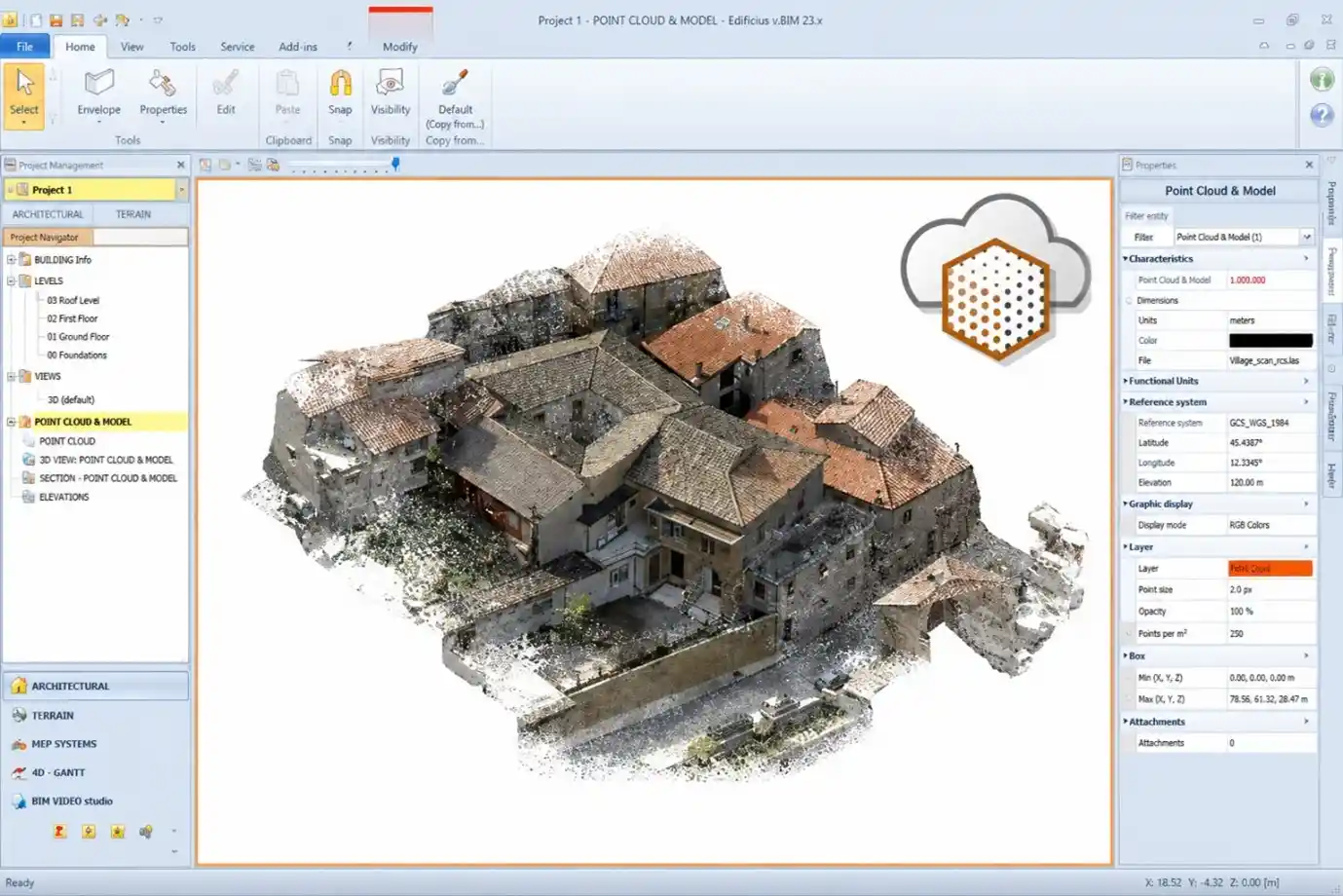Open 3D VIEW: POINT CLOUD & MODEL
The height and width of the screenshot is (896, 1343).
[105, 460]
